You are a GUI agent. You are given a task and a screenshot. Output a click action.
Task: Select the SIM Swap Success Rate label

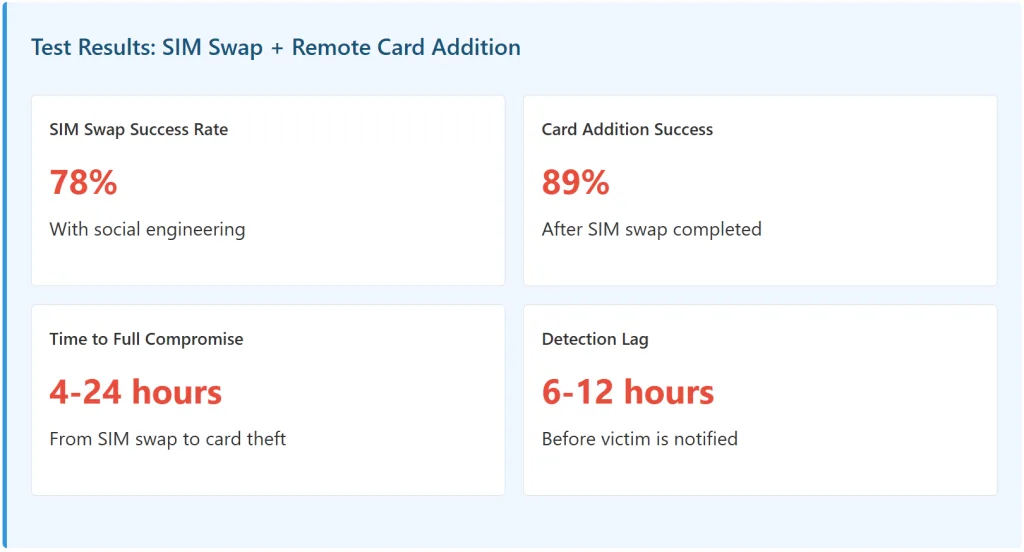[x=138, y=130]
